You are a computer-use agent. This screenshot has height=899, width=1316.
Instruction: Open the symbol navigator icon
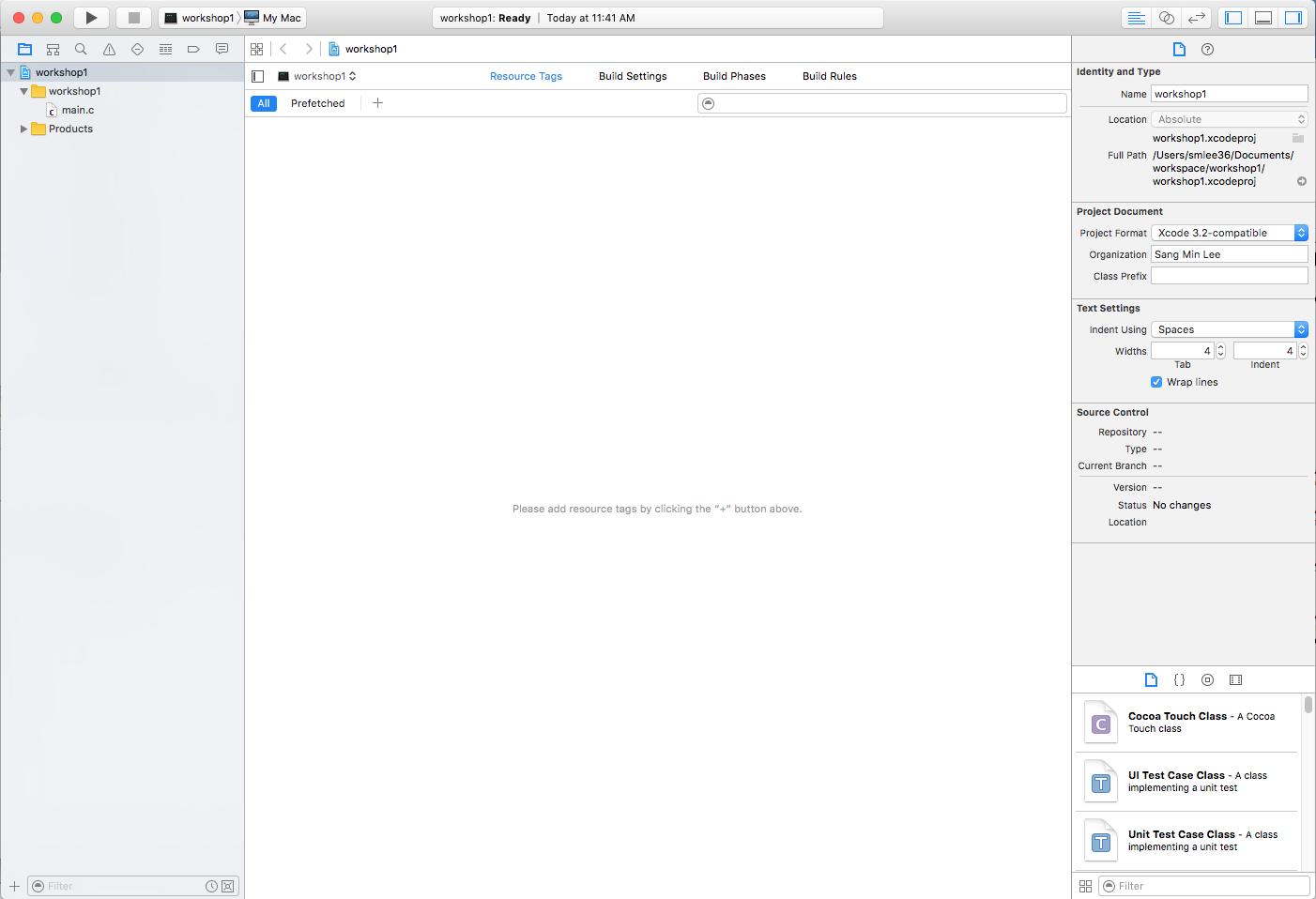[x=54, y=49]
